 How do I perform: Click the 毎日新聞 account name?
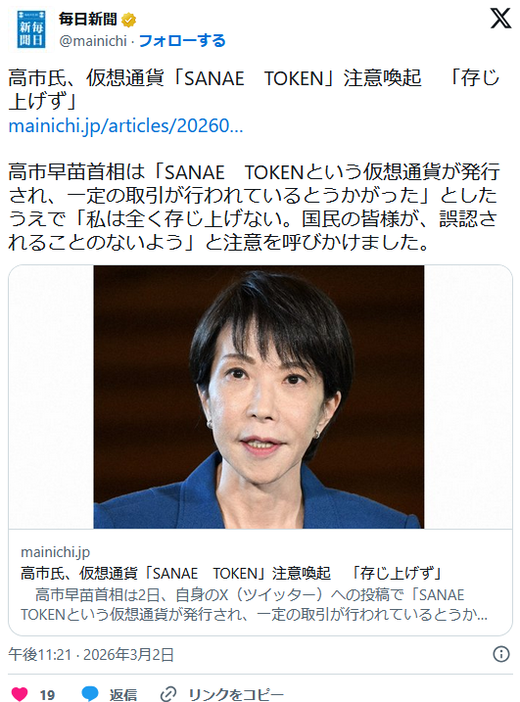[88, 19]
